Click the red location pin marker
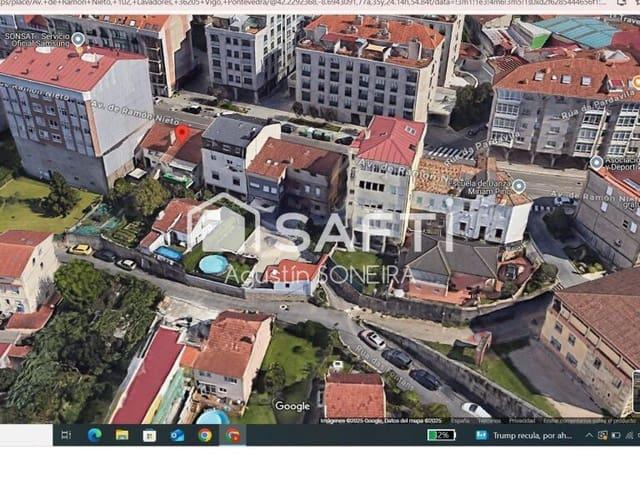The image size is (640, 480). (x=181, y=134)
